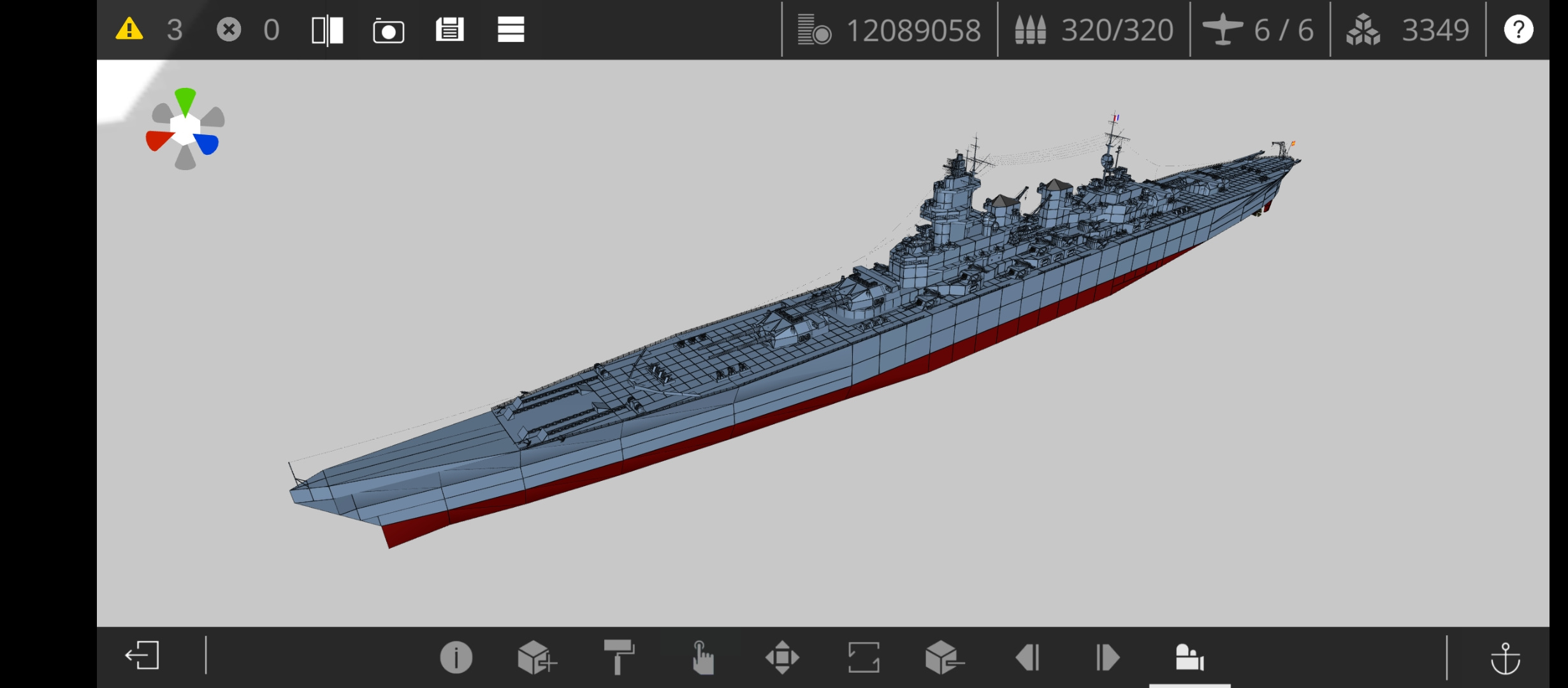The width and height of the screenshot is (1568, 688).
Task: Undo with the left arrow button
Action: click(1027, 657)
